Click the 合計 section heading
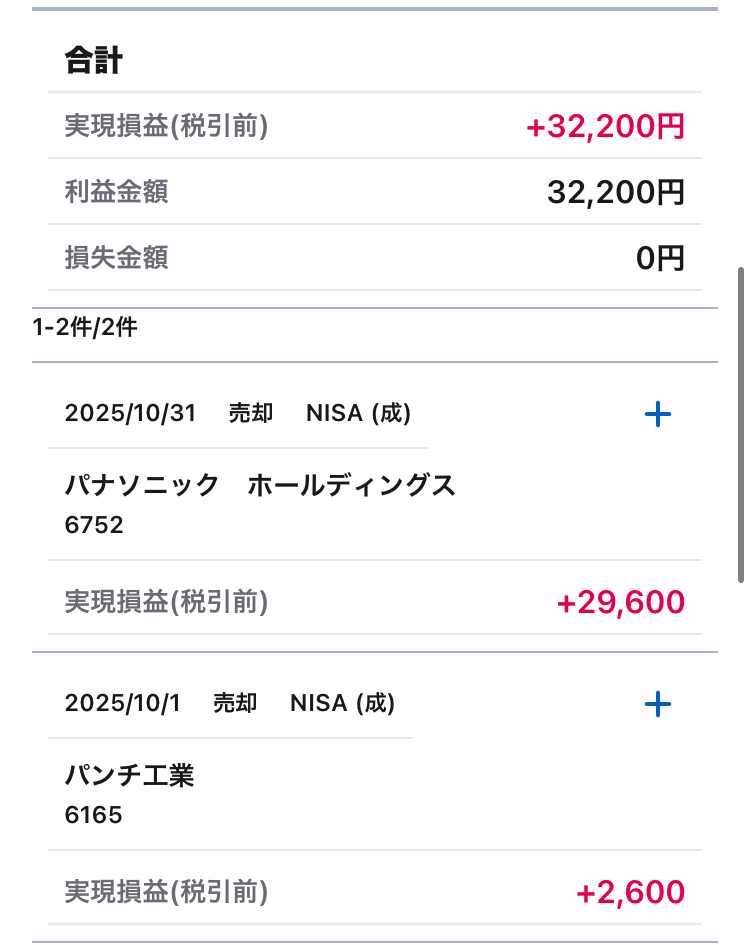The width and height of the screenshot is (750, 945). pos(93,61)
